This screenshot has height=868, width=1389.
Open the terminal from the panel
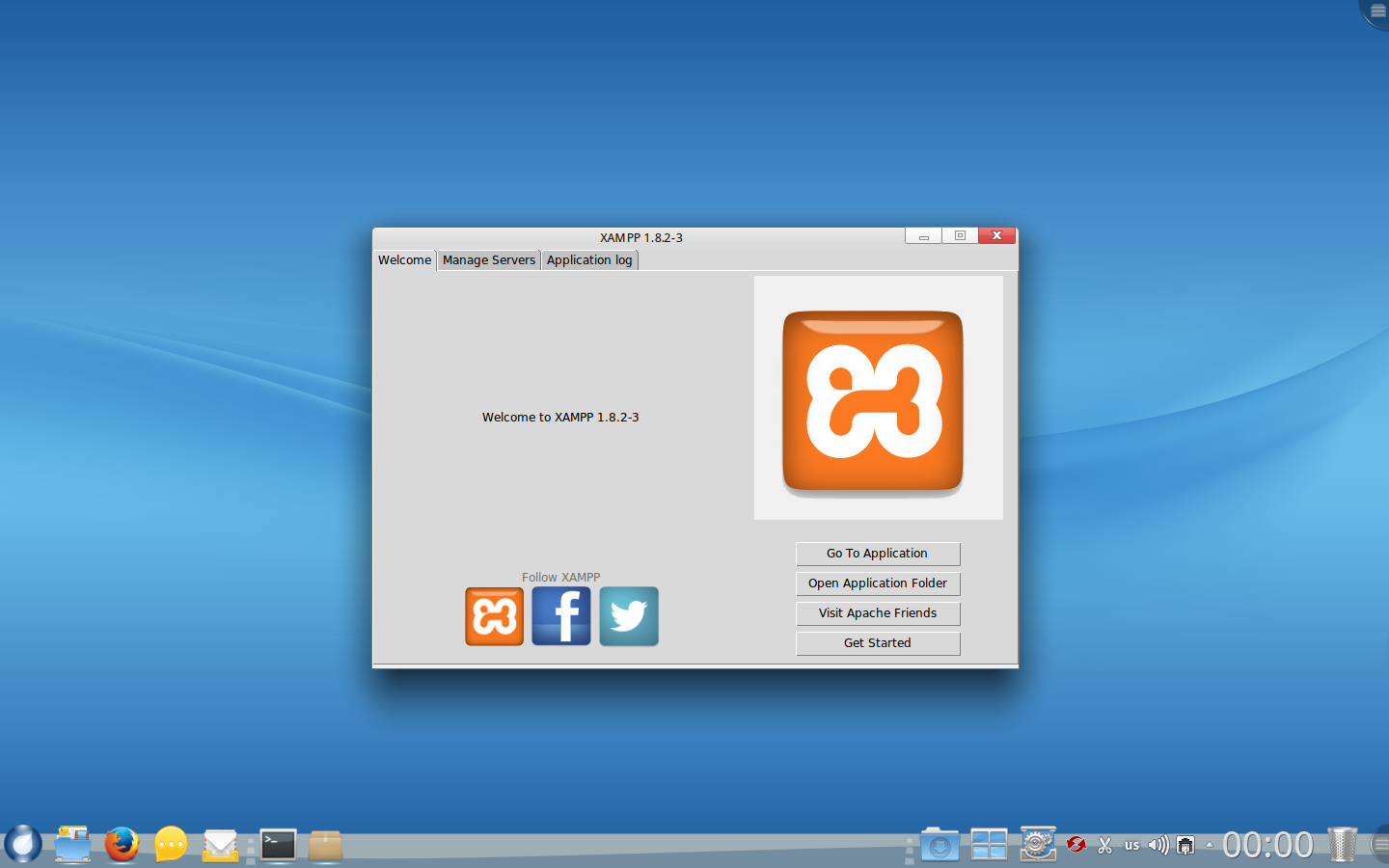[278, 846]
